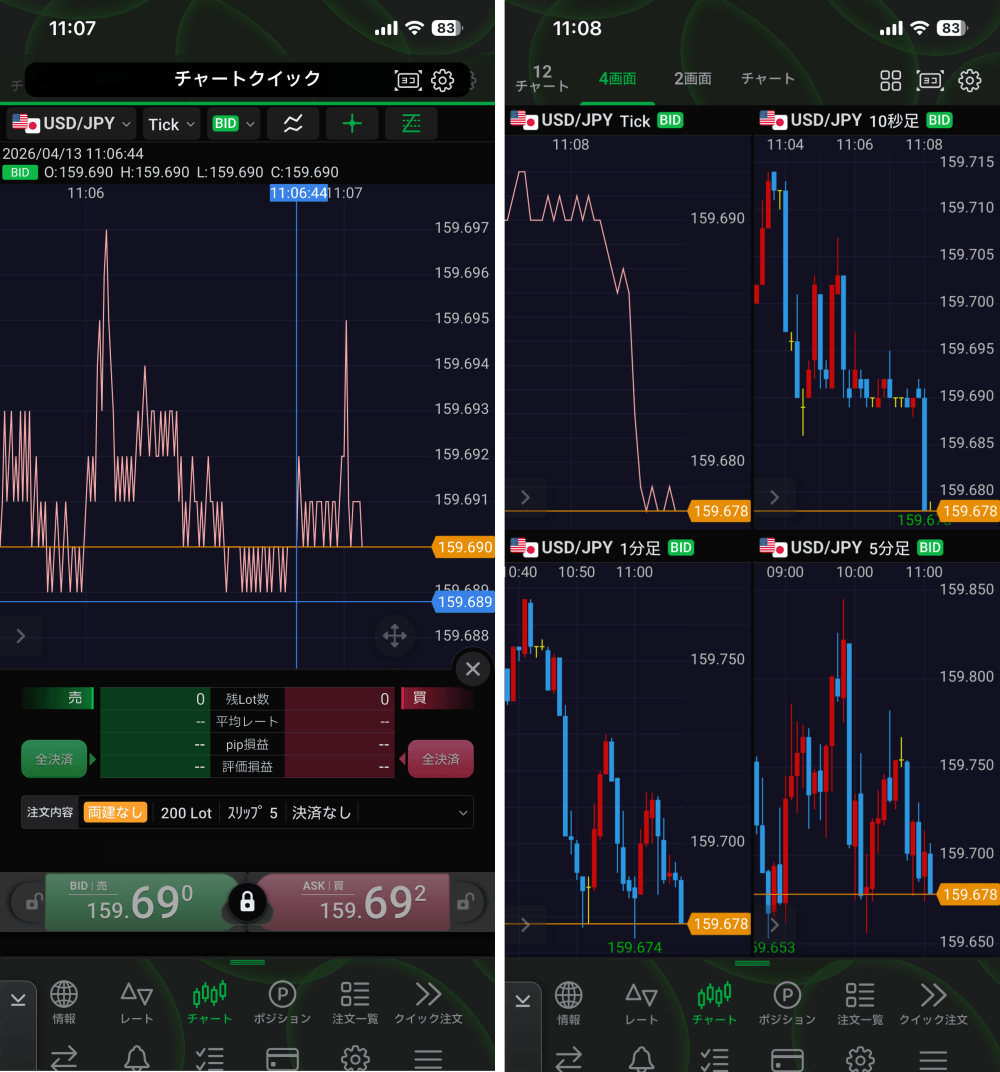Screen dimensions: 1000x1072
Task: Toggle the ASK side unlock icon
Action: (464, 903)
